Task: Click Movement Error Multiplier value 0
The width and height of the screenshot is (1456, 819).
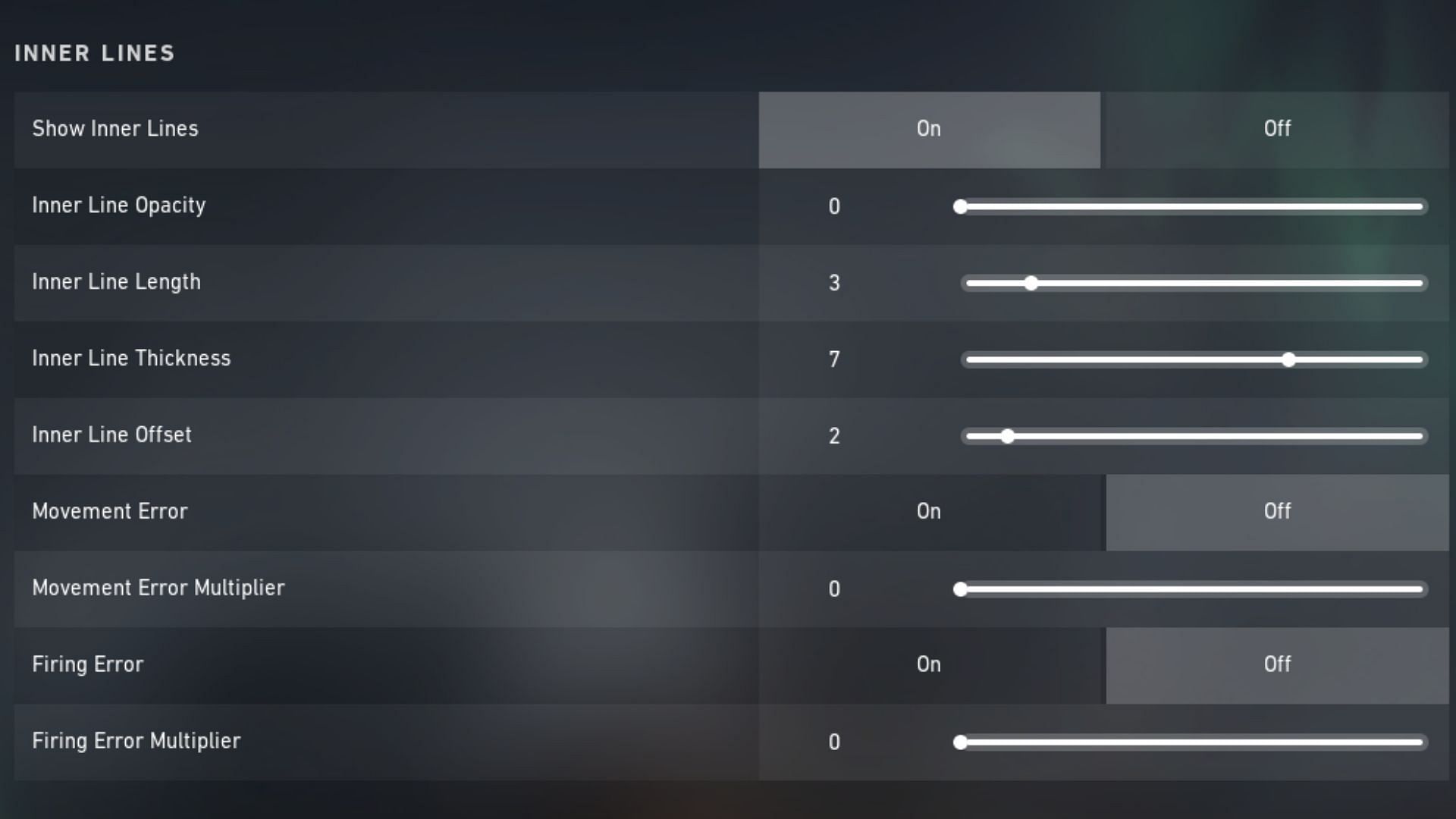Action: click(834, 588)
